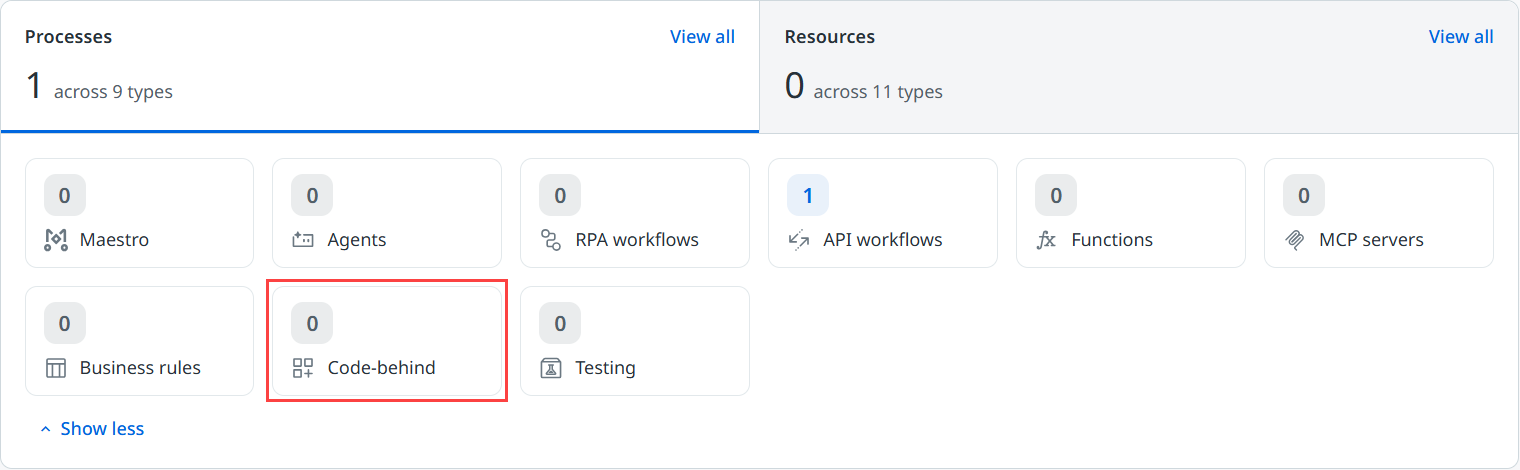Click the Agents card icon
The image size is (1520, 470).
pyautogui.click(x=303, y=240)
